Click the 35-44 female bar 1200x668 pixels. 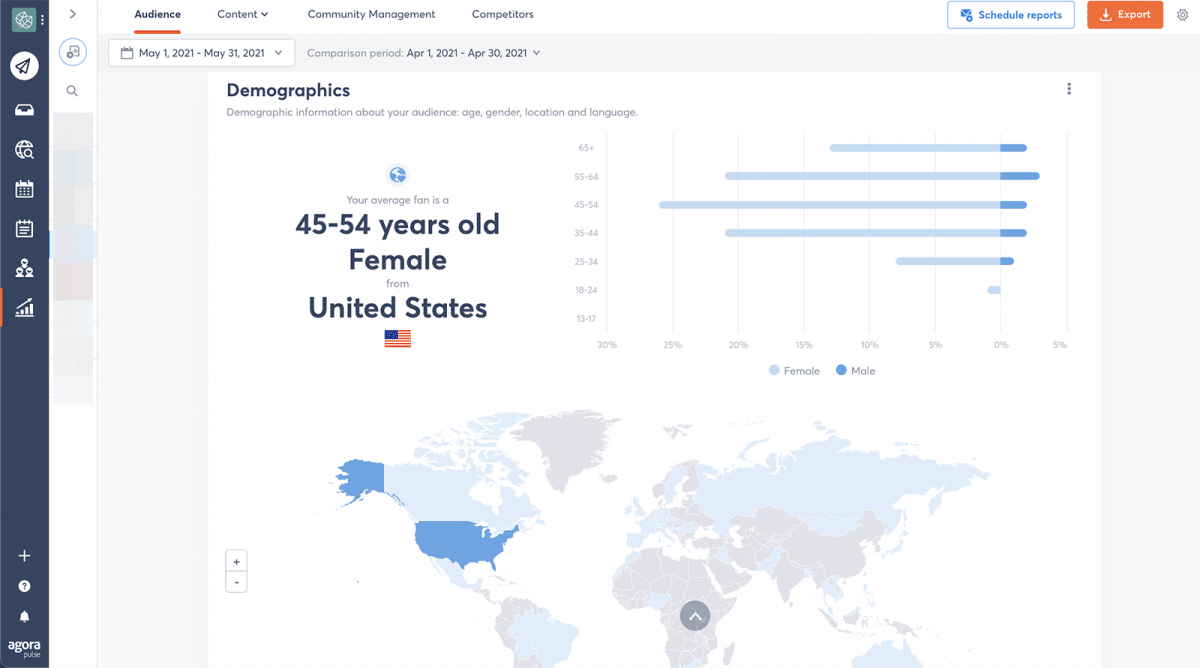(863, 233)
